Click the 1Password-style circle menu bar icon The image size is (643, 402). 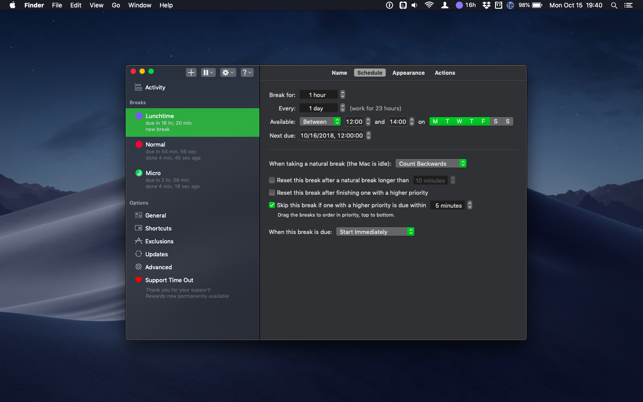pos(390,5)
